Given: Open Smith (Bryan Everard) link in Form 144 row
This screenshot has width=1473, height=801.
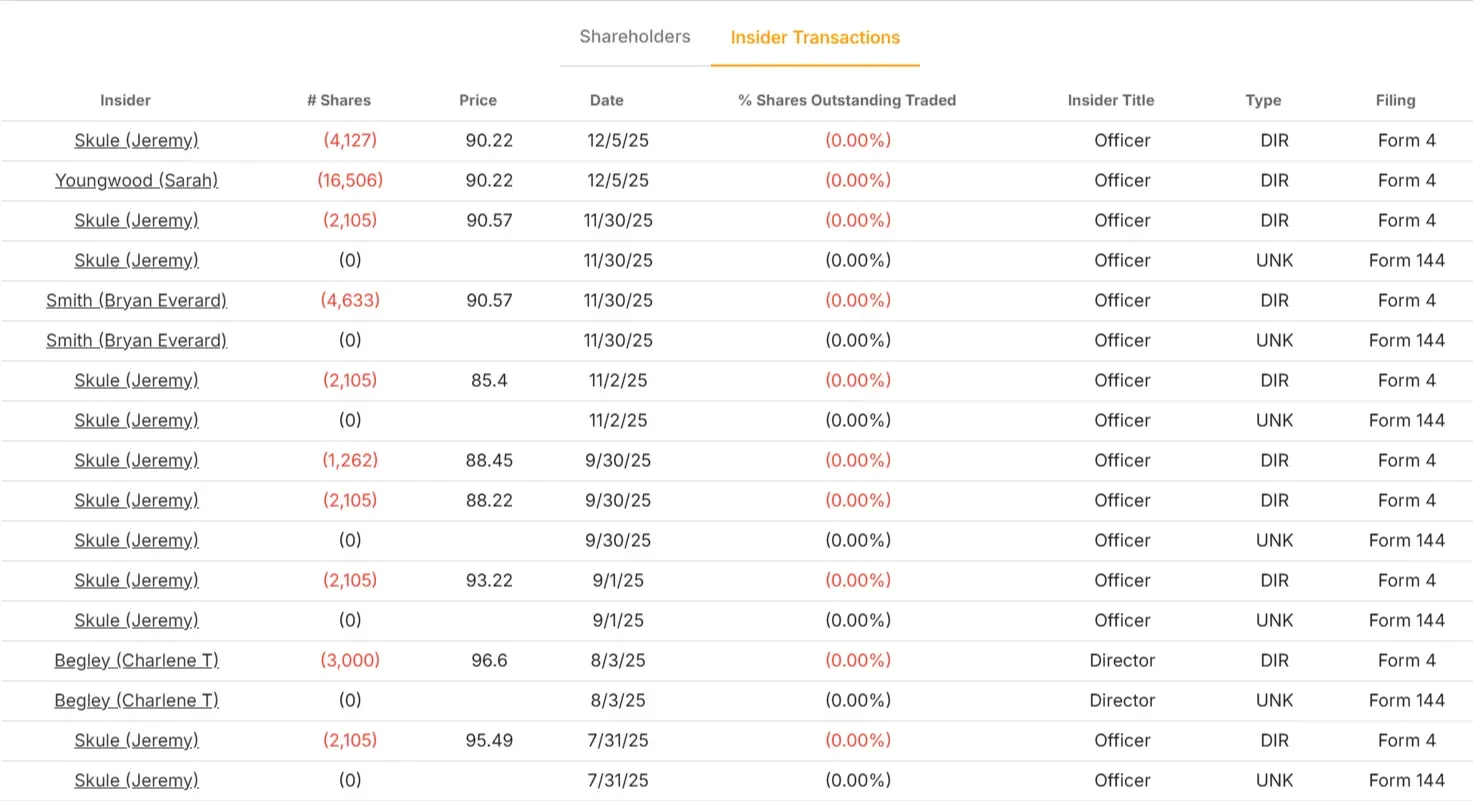Looking at the screenshot, I should [x=136, y=341].
